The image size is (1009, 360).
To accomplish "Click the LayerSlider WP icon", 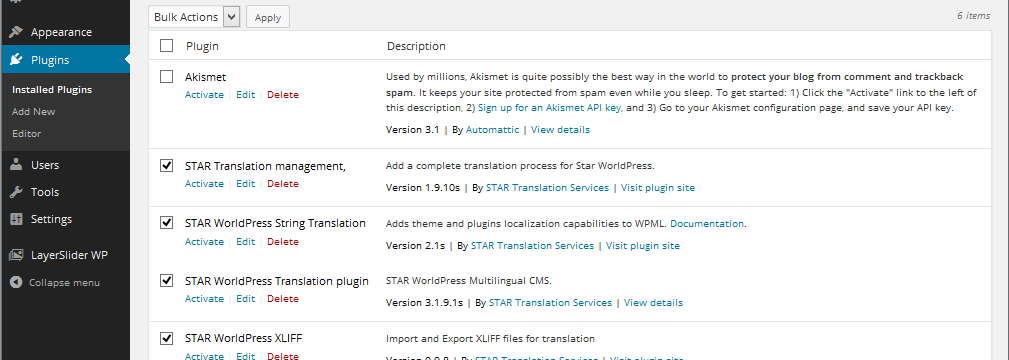I will [x=17, y=255].
